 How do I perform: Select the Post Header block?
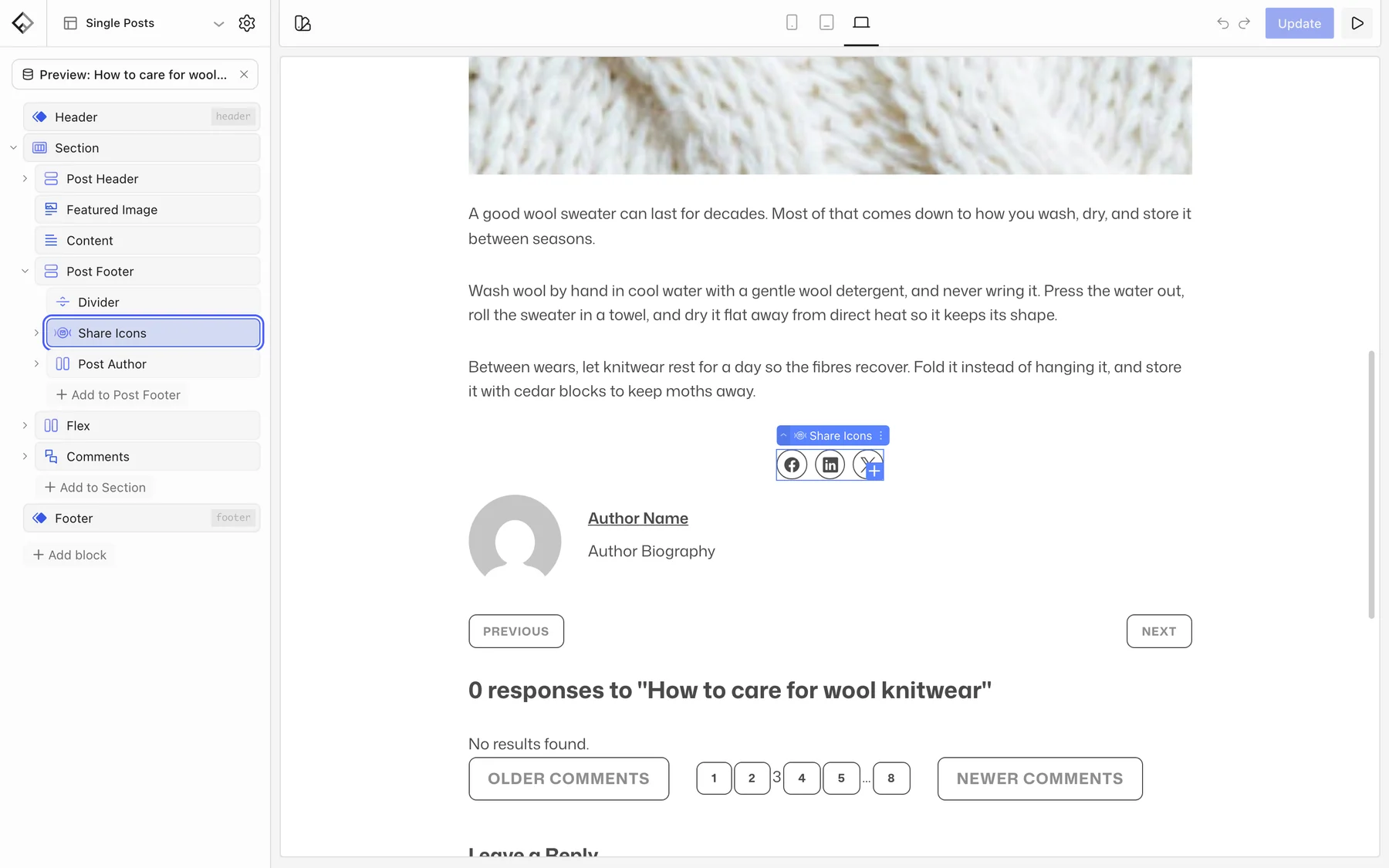[x=147, y=178]
